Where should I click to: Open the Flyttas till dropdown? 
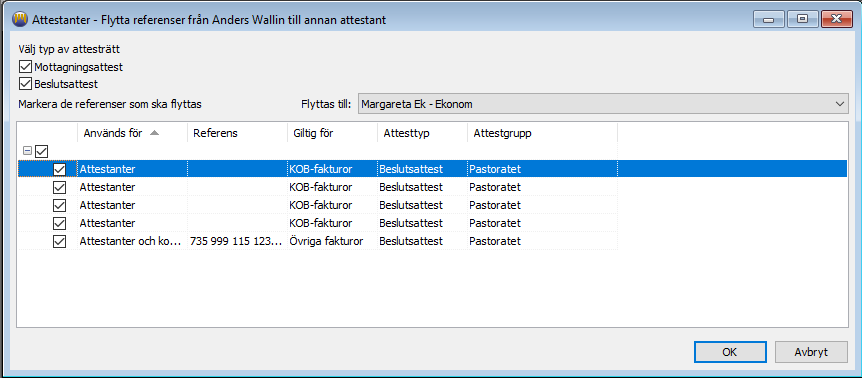coord(603,104)
